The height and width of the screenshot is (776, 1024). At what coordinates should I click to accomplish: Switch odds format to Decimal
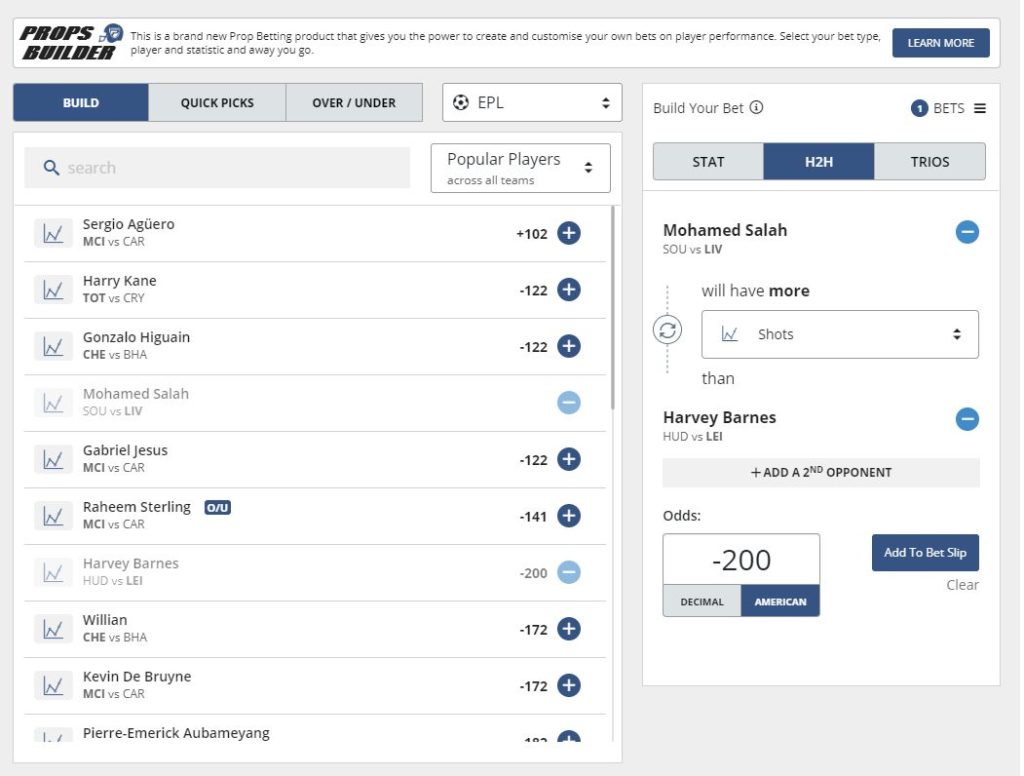(701, 602)
